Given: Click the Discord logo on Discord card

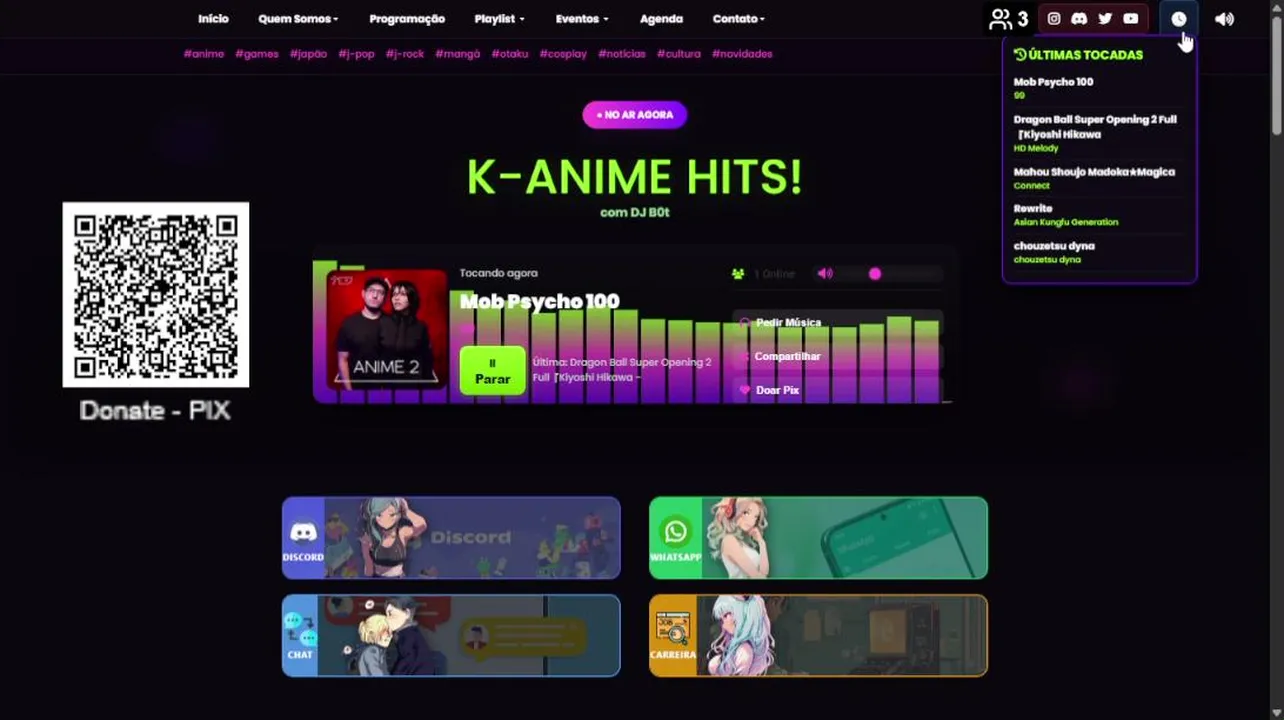Looking at the screenshot, I should click(303, 533).
